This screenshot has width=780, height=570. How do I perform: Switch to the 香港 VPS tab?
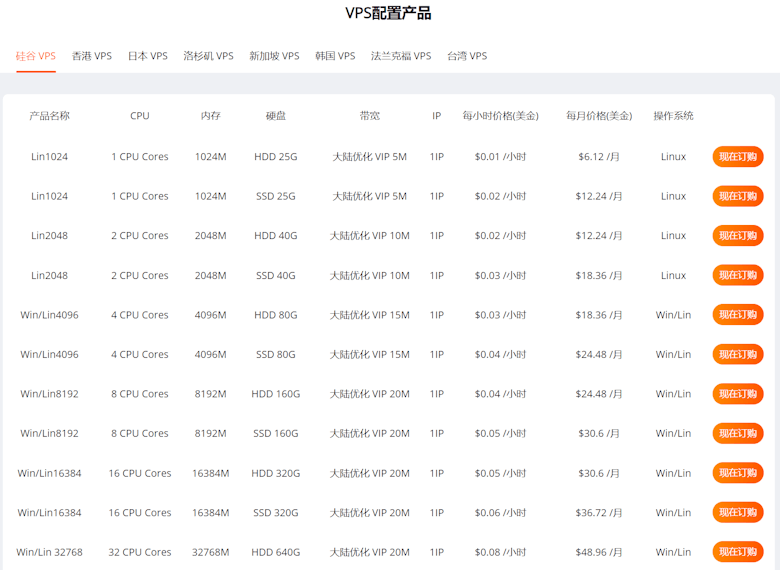pyautogui.click(x=92, y=56)
